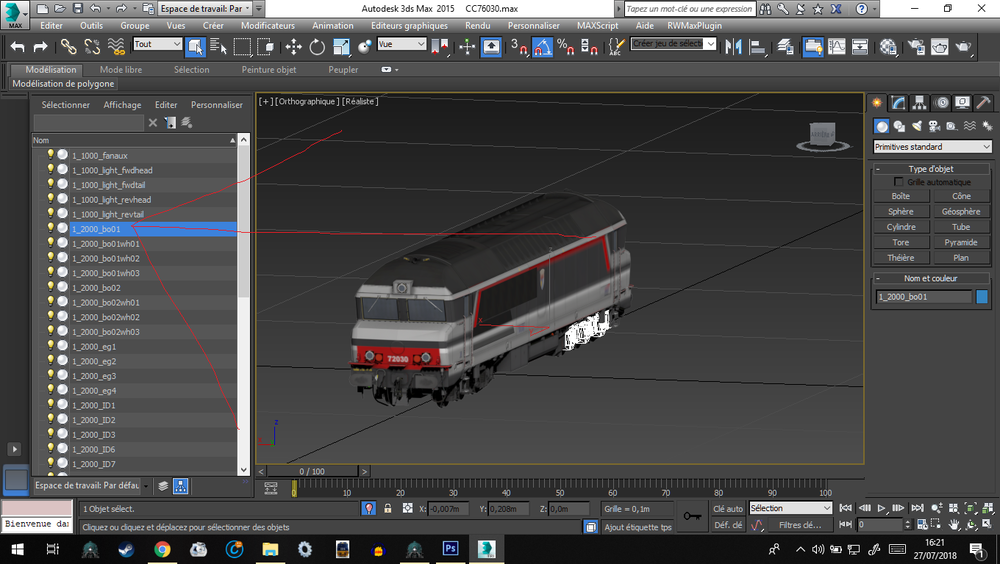Toggle Window/Crossing selection mode icon
Viewport: 1000px width, 564px height.
click(x=265, y=47)
